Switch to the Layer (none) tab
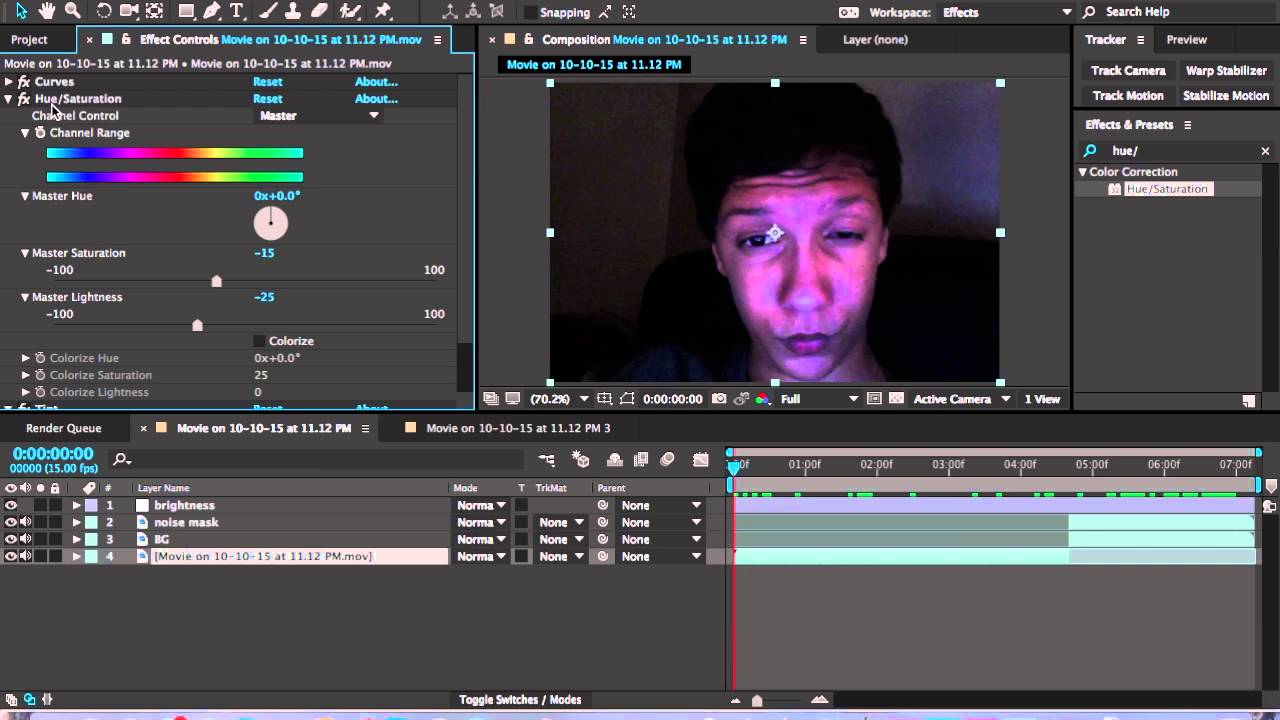Viewport: 1280px width, 720px height. pos(875,40)
